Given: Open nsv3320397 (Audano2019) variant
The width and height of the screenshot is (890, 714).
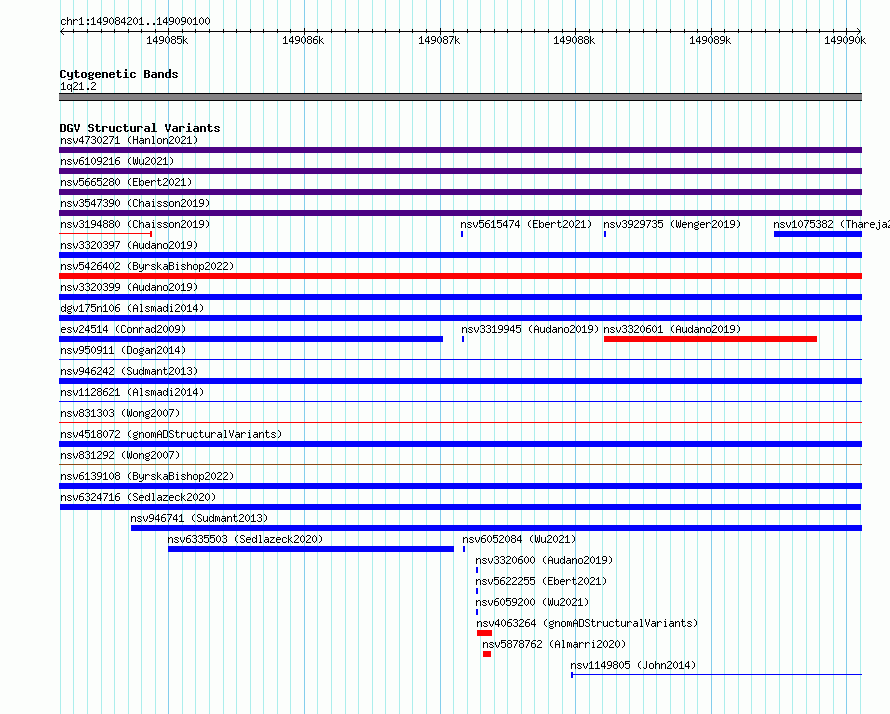Looking at the screenshot, I should point(129,245).
